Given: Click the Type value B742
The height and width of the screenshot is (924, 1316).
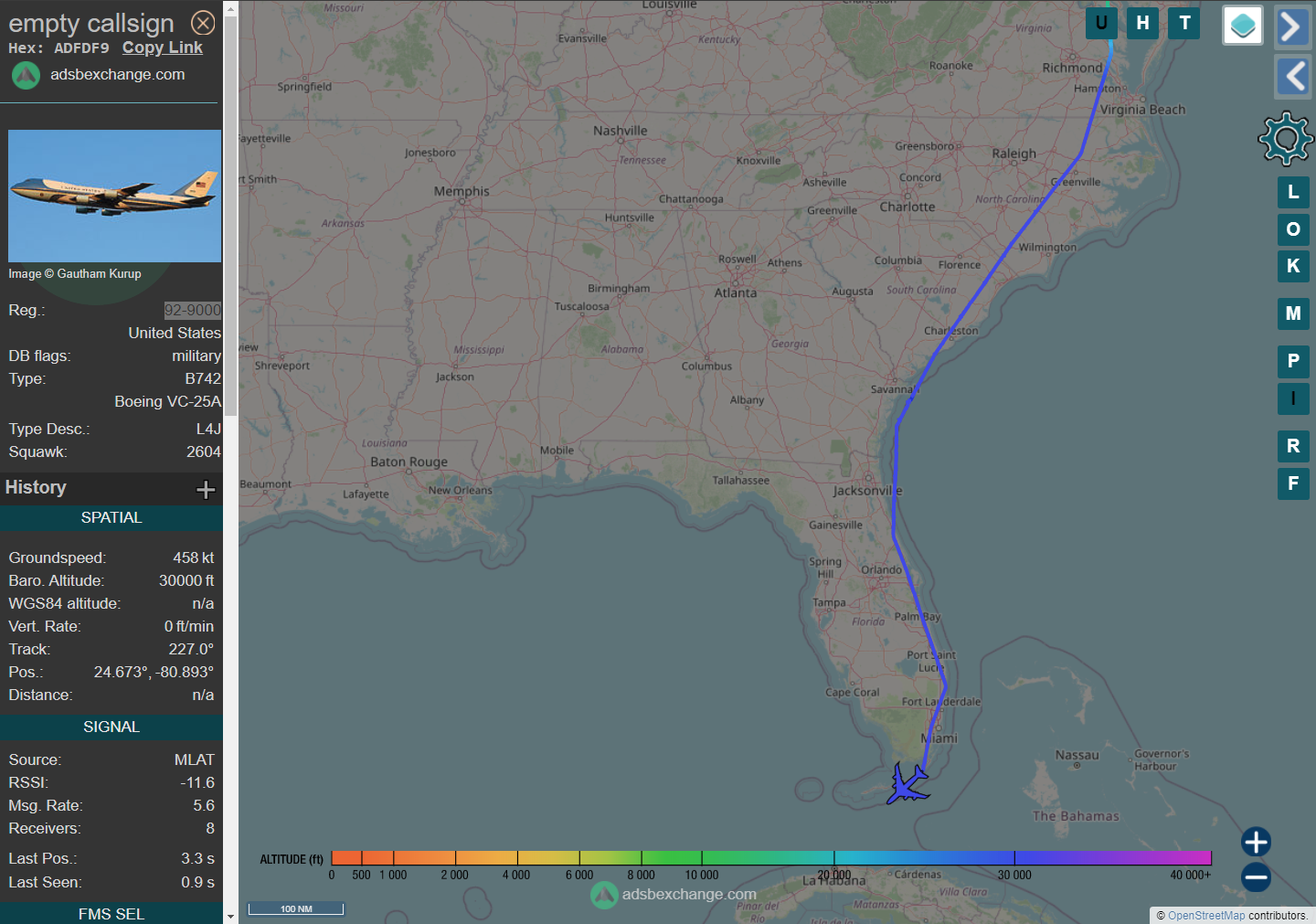Looking at the screenshot, I should tap(203, 379).
